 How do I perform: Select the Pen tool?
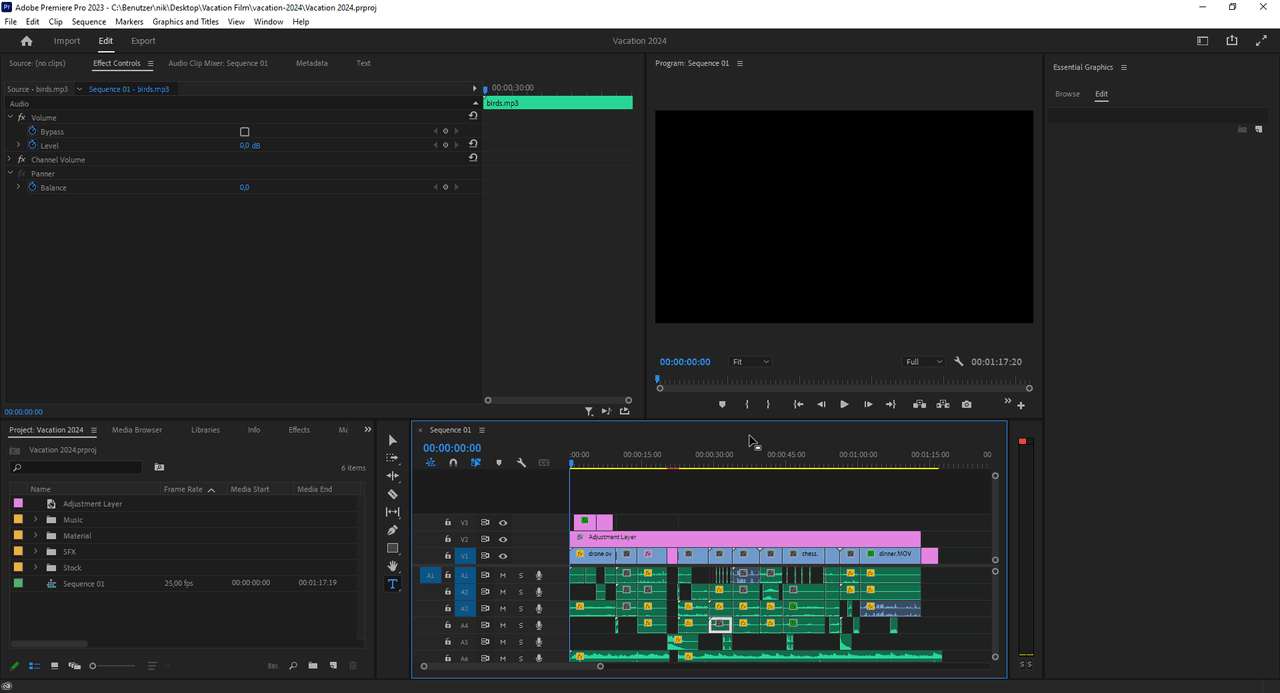point(392,530)
